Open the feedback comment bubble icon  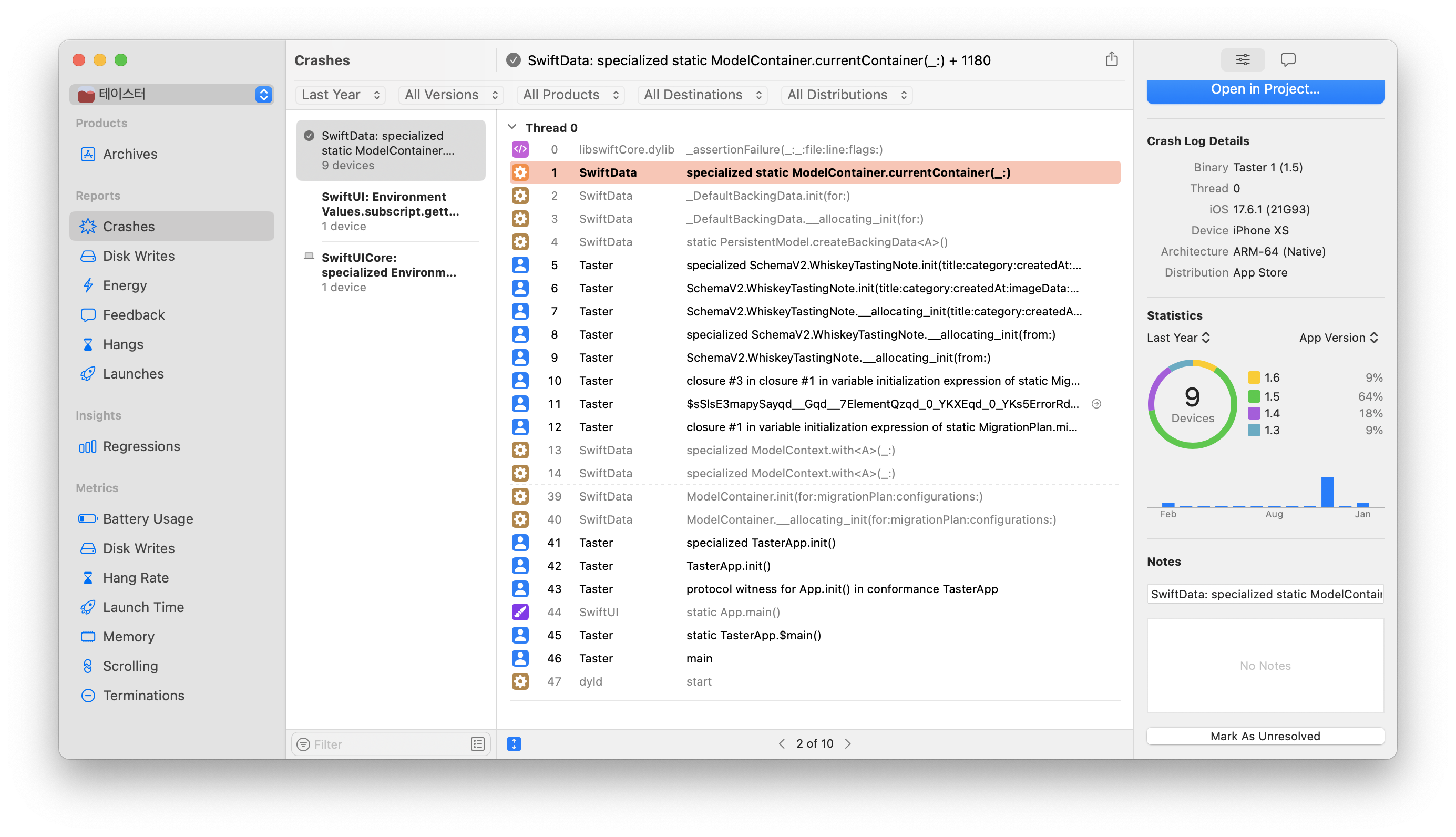1288,60
